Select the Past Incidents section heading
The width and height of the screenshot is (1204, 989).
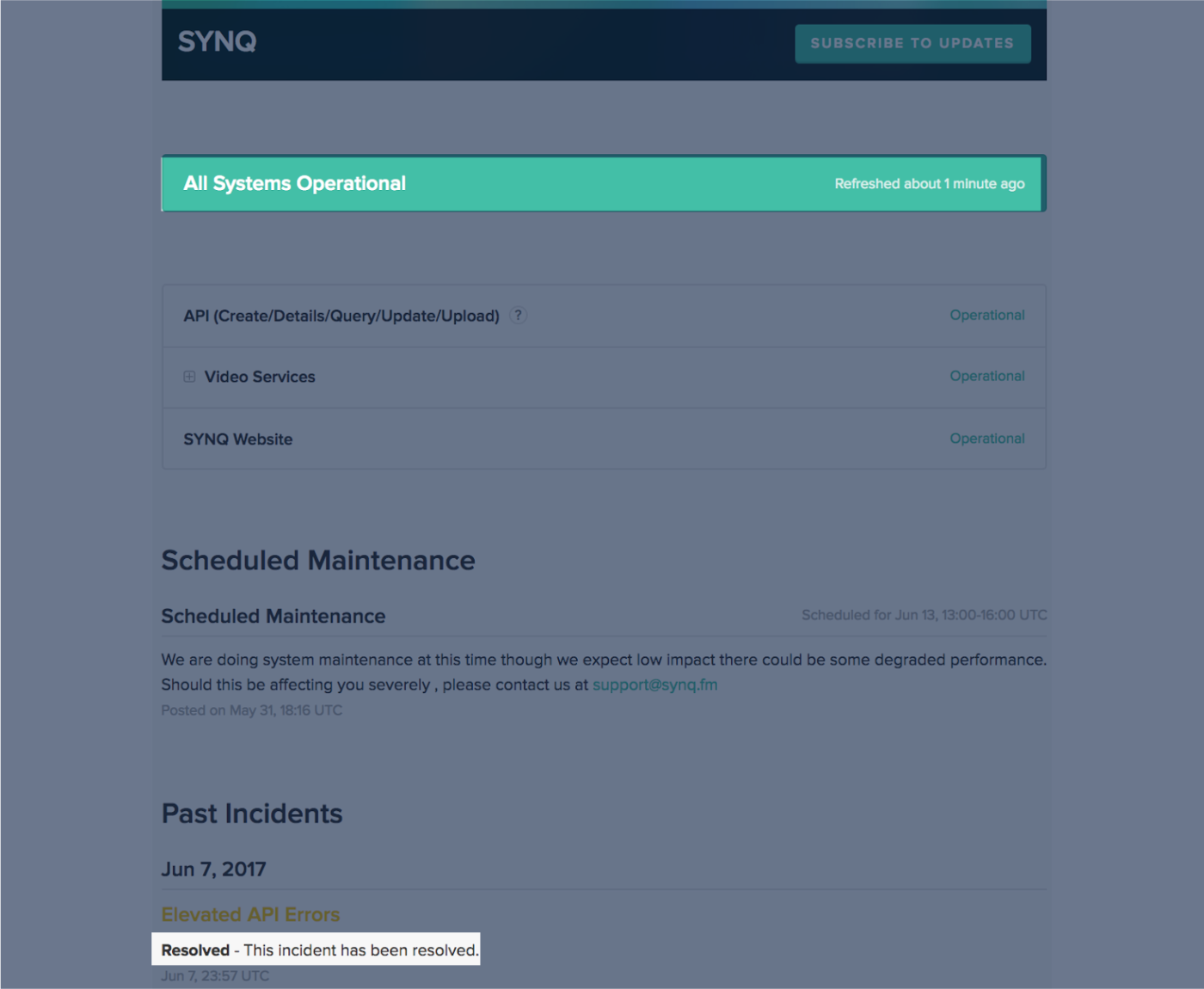[251, 814]
